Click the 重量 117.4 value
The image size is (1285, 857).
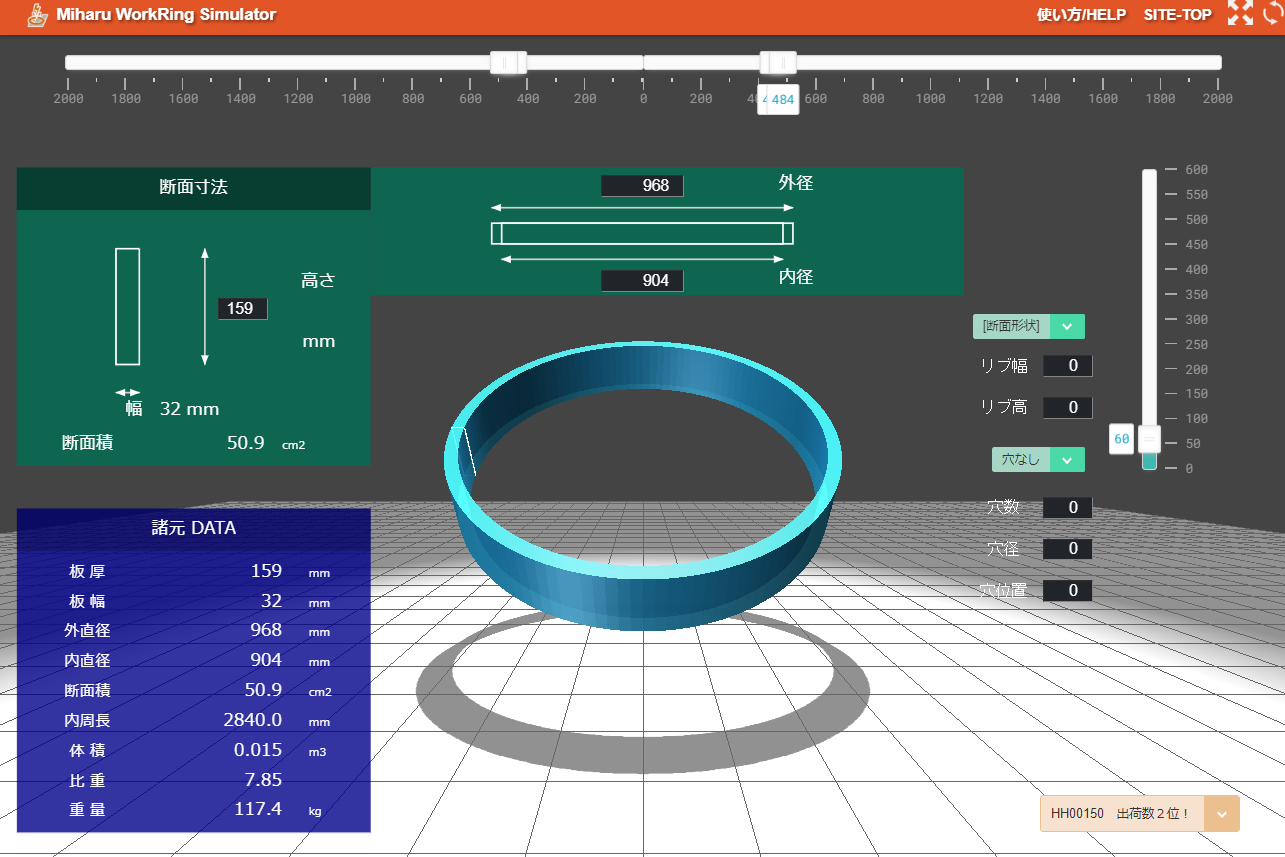point(258,809)
